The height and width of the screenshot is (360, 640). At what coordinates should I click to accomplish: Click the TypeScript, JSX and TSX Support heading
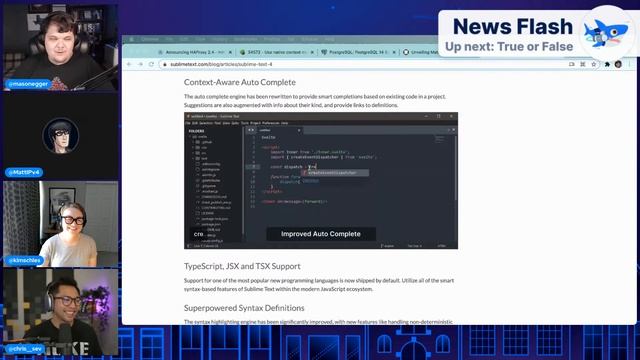pyautogui.click(x=242, y=266)
